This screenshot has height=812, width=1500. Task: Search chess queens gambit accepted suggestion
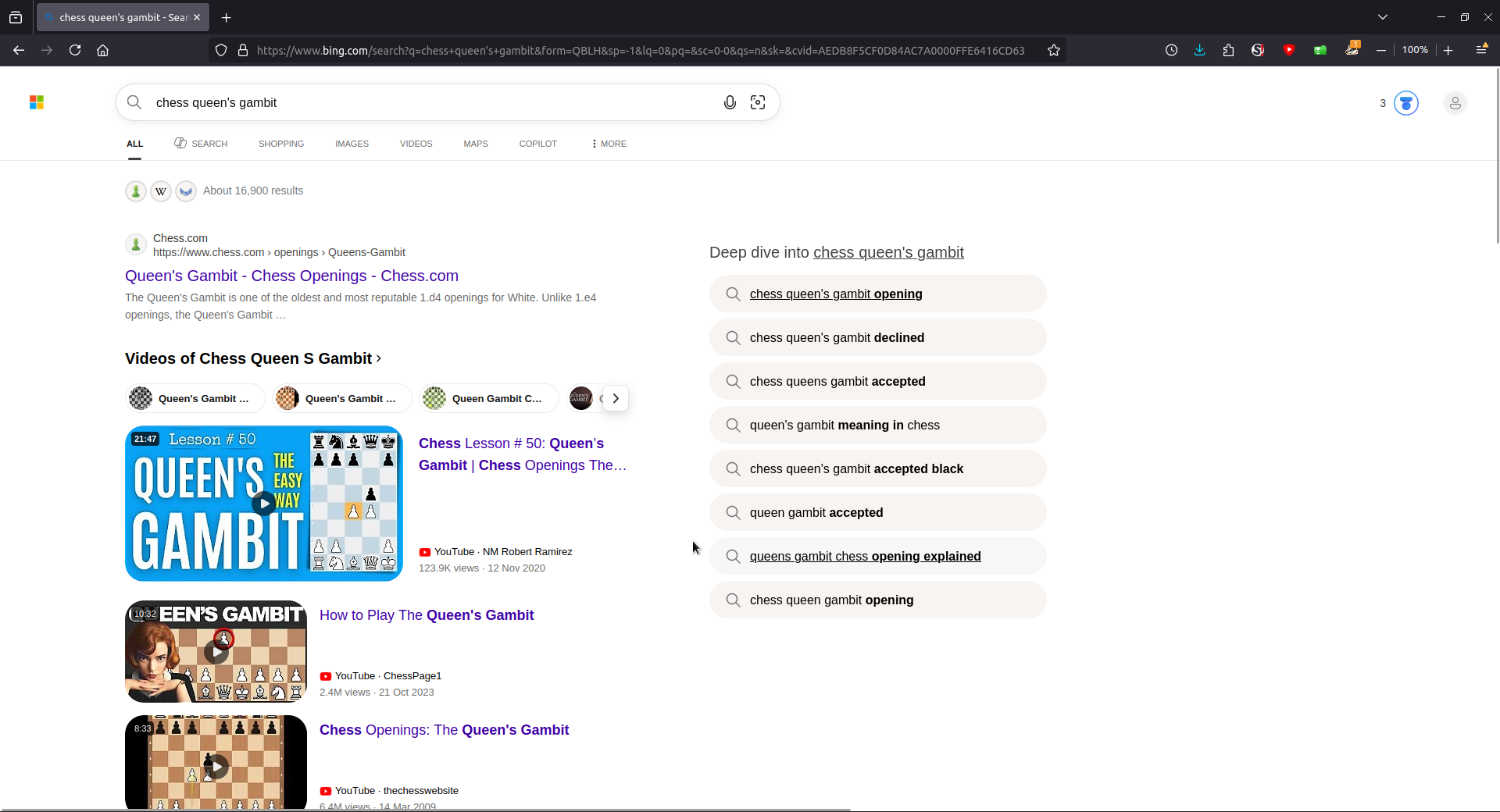(878, 381)
